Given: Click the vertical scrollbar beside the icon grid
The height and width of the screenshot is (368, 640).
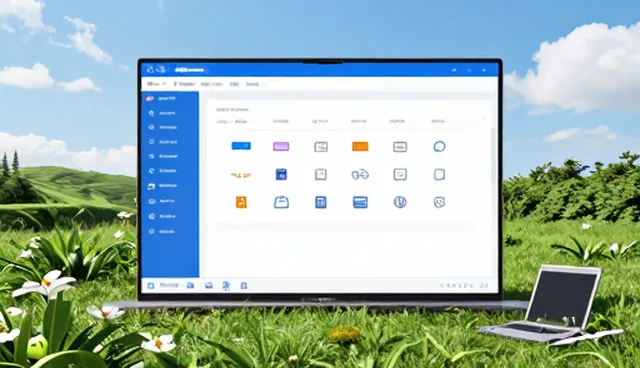Looking at the screenshot, I should point(492,155).
